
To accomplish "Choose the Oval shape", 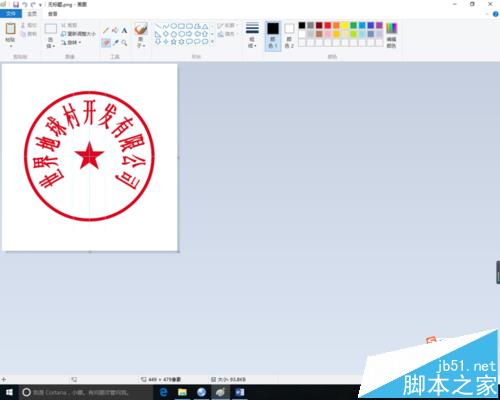I will [174, 26].
